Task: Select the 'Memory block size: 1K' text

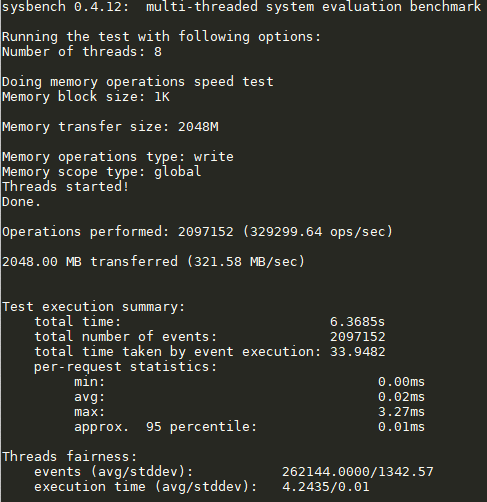Action: 86,97
